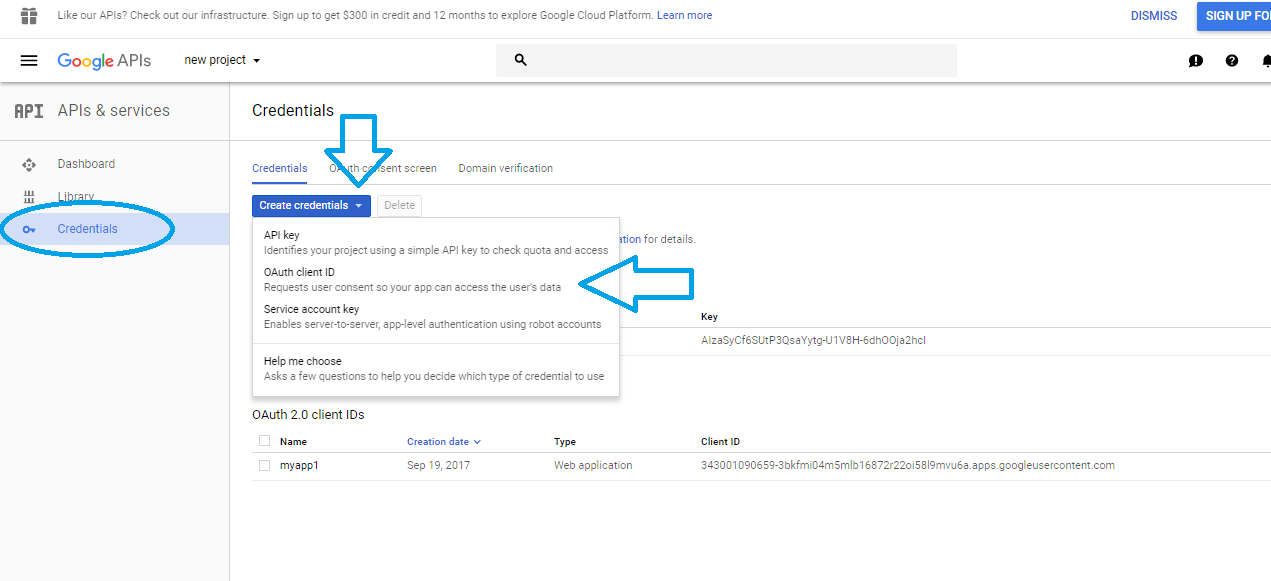The height and width of the screenshot is (581, 1271).
Task: Click the Key column header
Action: (x=709, y=316)
